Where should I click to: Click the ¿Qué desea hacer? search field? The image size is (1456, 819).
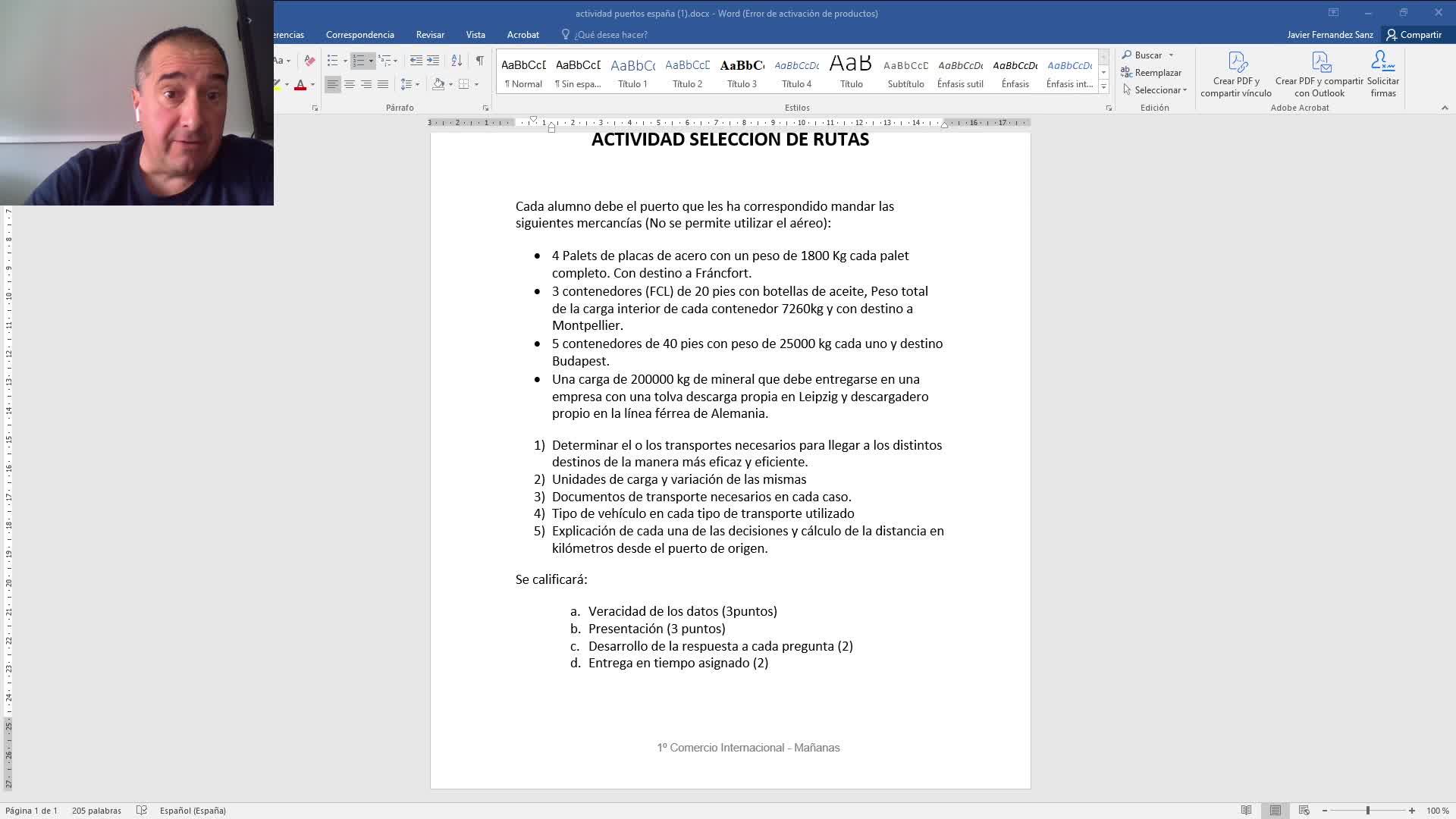coord(610,35)
